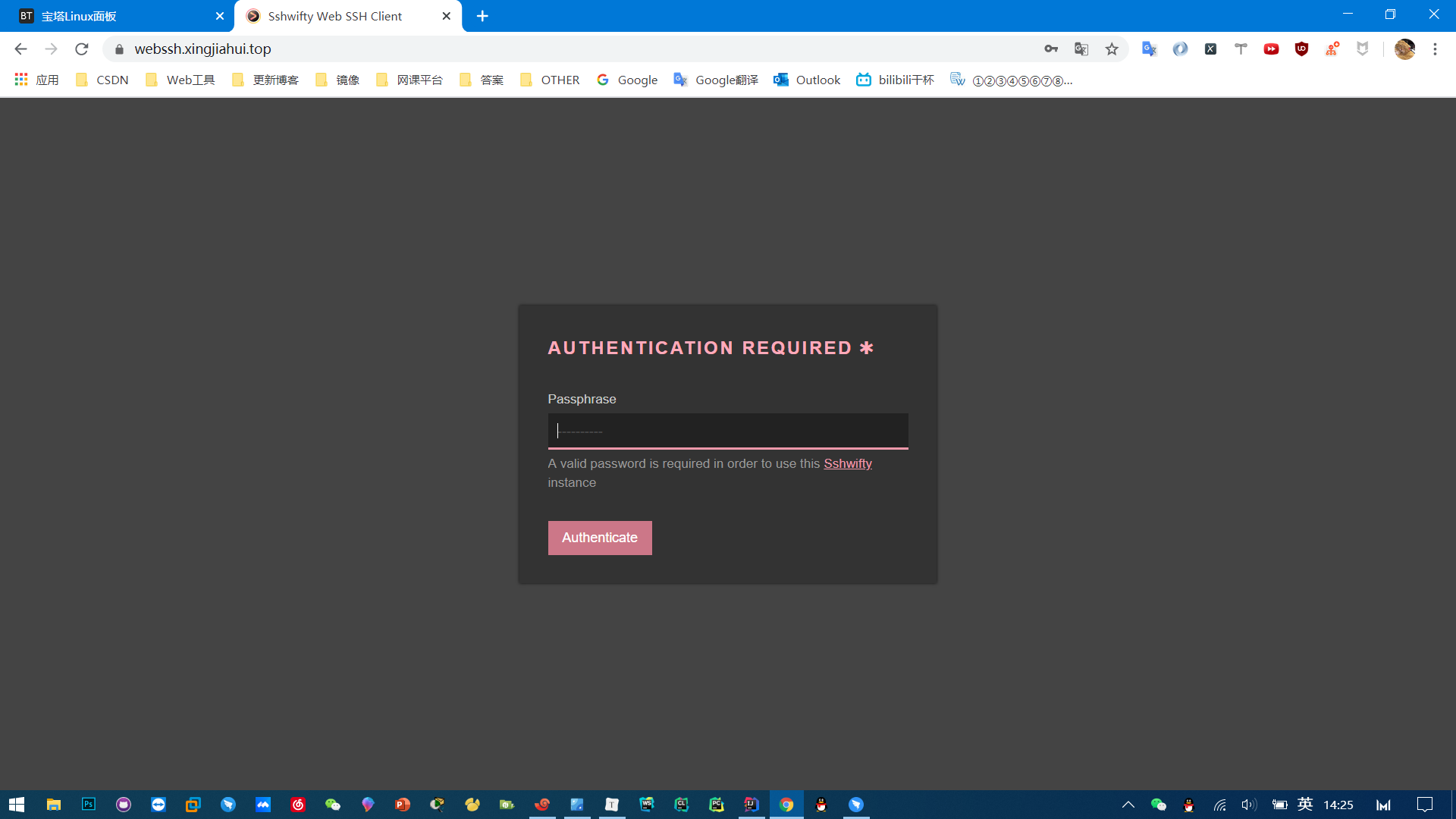Viewport: 1456px width, 819px height.
Task: Click the user profile avatar
Action: pyautogui.click(x=1404, y=49)
